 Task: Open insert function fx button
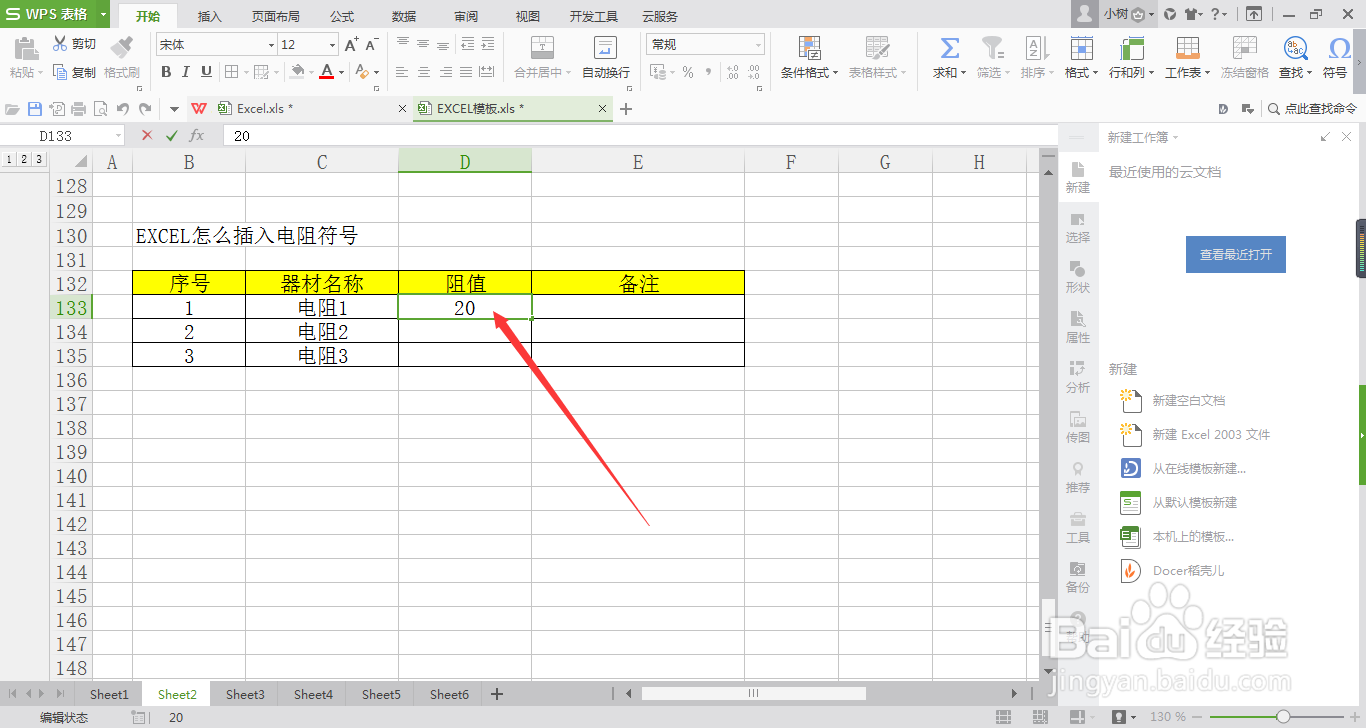[x=197, y=136]
